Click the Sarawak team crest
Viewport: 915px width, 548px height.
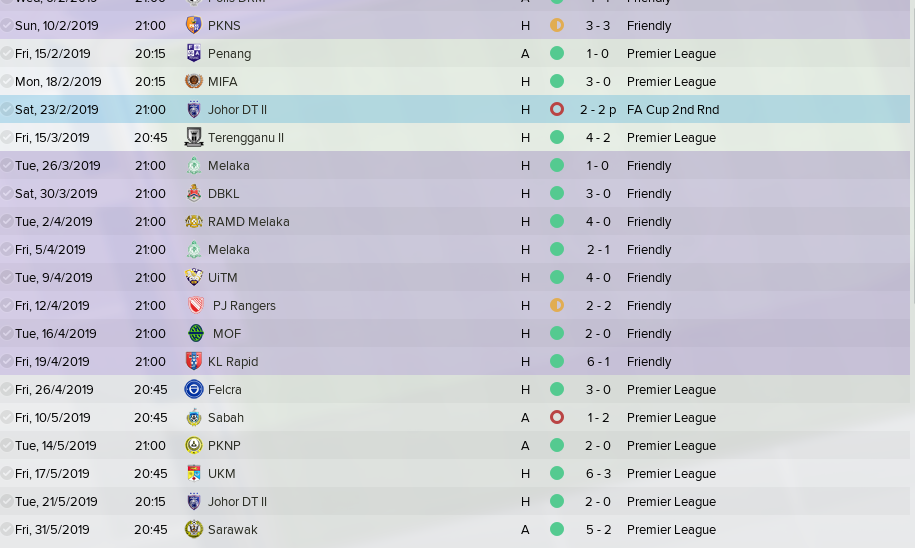pos(193,529)
